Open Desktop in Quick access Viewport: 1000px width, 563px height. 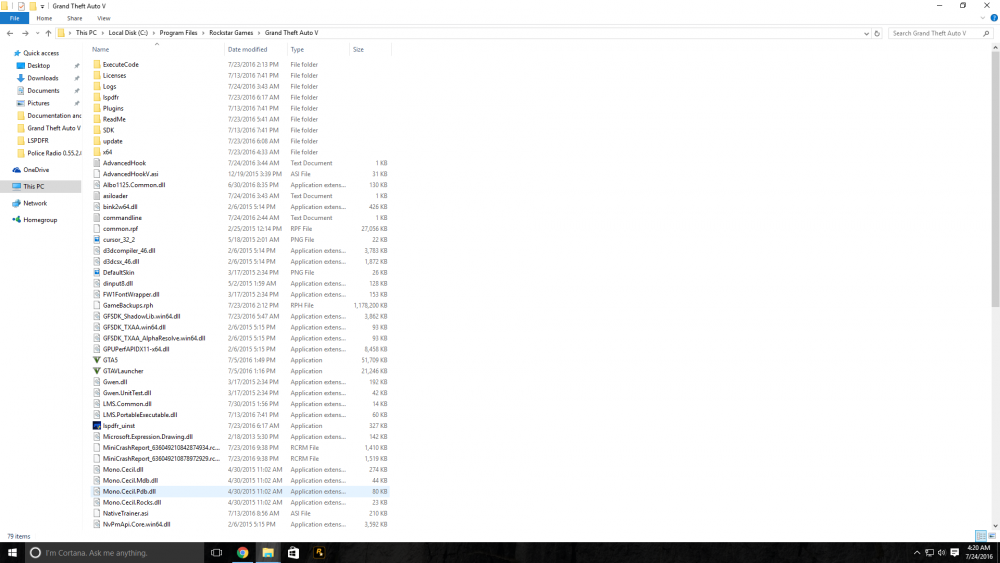[x=38, y=66]
